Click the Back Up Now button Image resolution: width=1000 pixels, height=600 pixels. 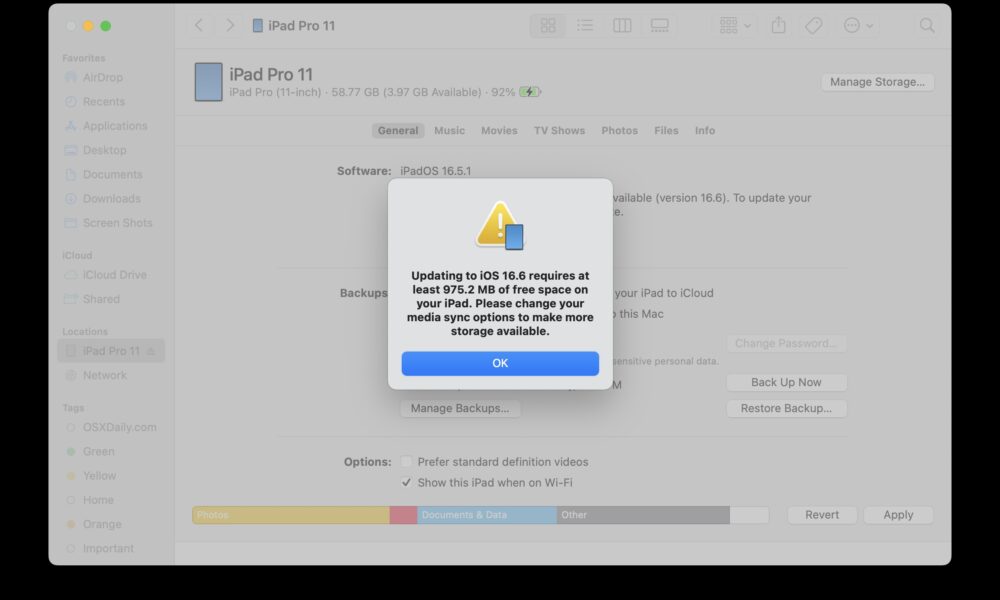pyautogui.click(x=786, y=383)
